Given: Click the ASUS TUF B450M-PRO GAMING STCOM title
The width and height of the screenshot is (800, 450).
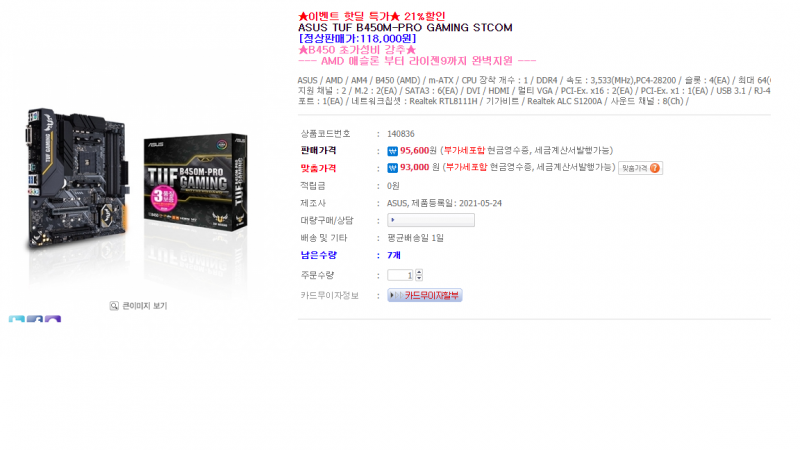Looking at the screenshot, I should (x=405, y=28).
